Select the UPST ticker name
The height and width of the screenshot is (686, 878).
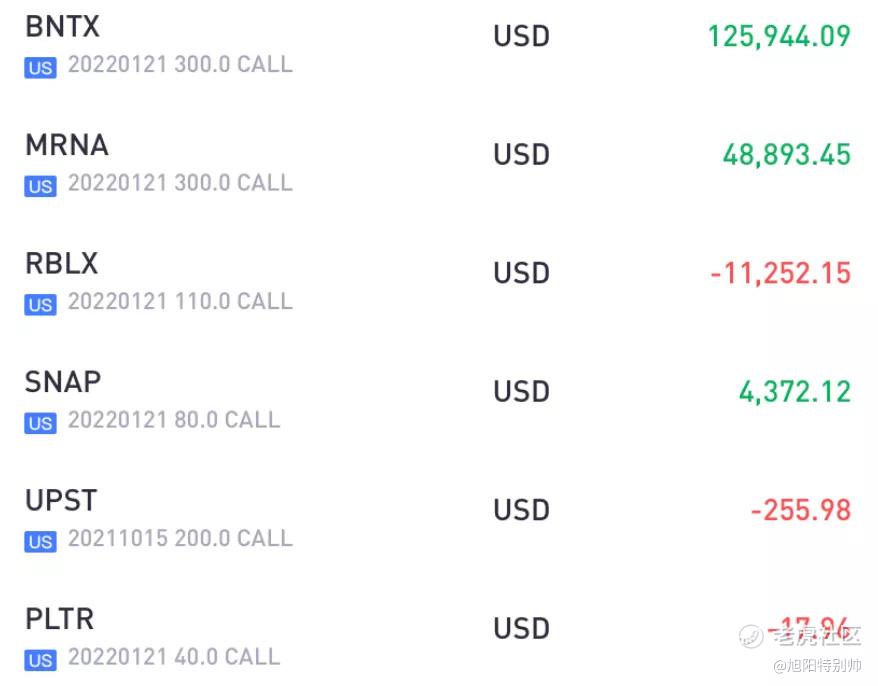(x=61, y=500)
